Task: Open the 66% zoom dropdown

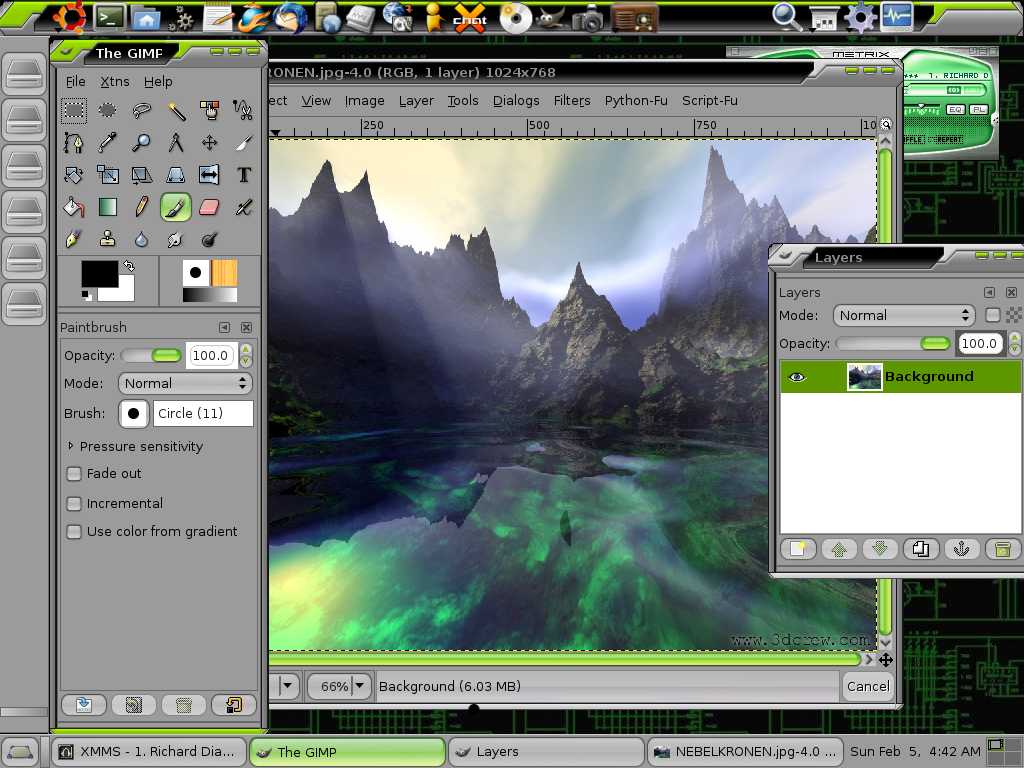Action: click(338, 686)
